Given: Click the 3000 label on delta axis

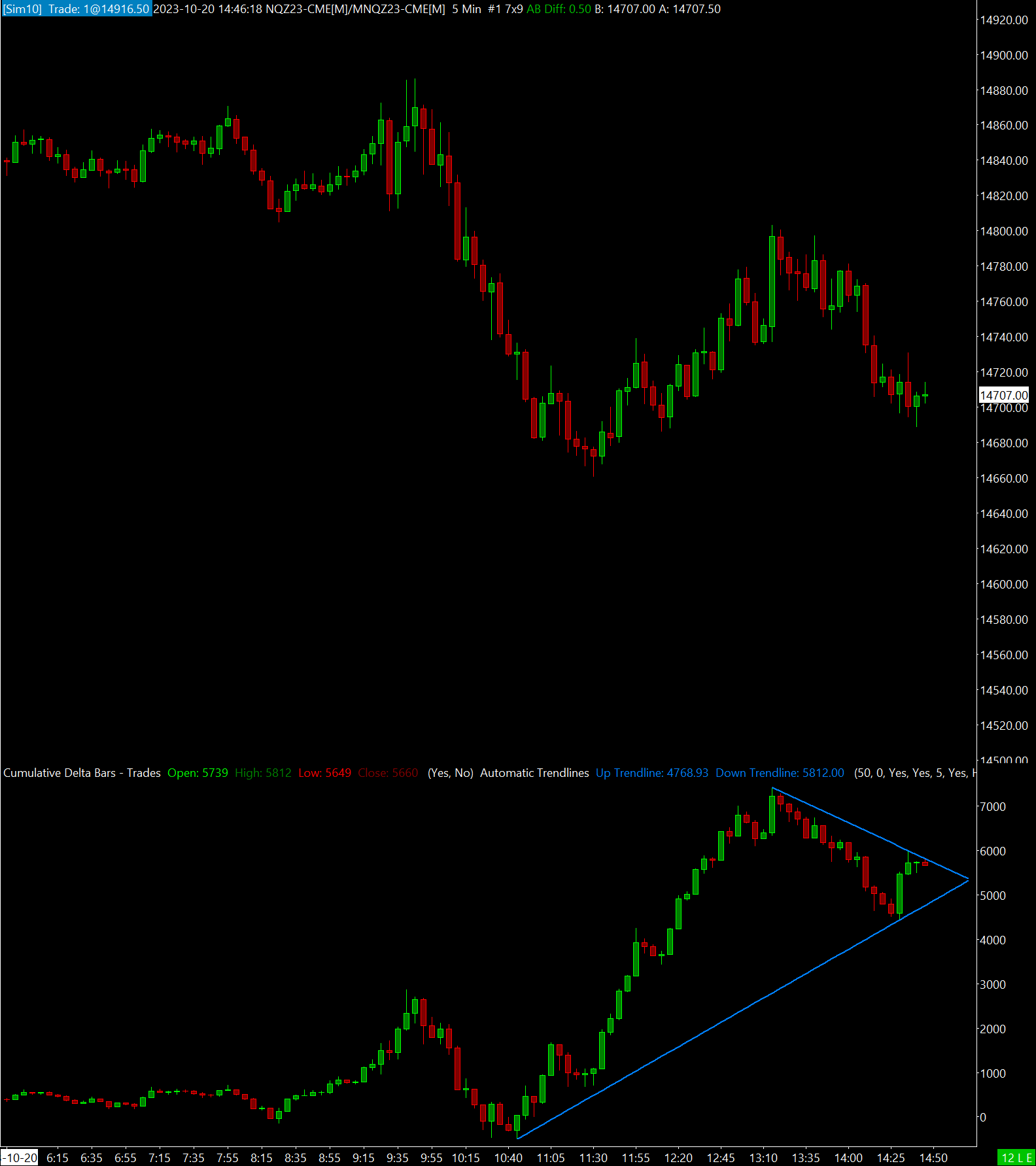Looking at the screenshot, I should pos(992,985).
